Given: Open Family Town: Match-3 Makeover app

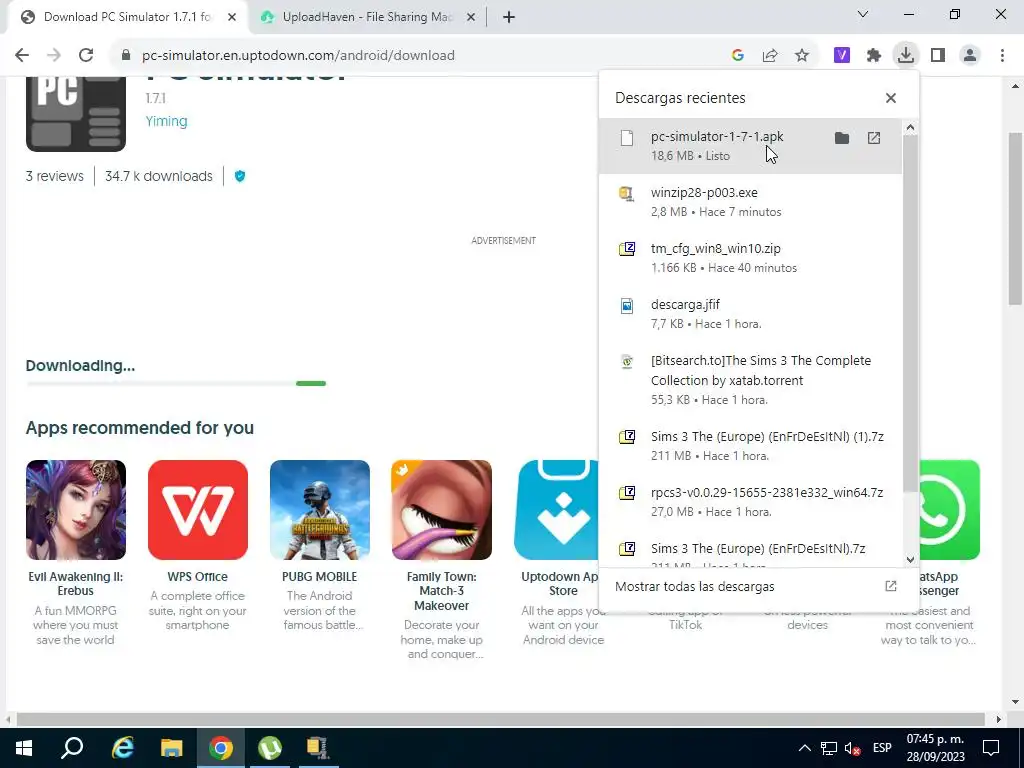Looking at the screenshot, I should pyautogui.click(x=441, y=510).
